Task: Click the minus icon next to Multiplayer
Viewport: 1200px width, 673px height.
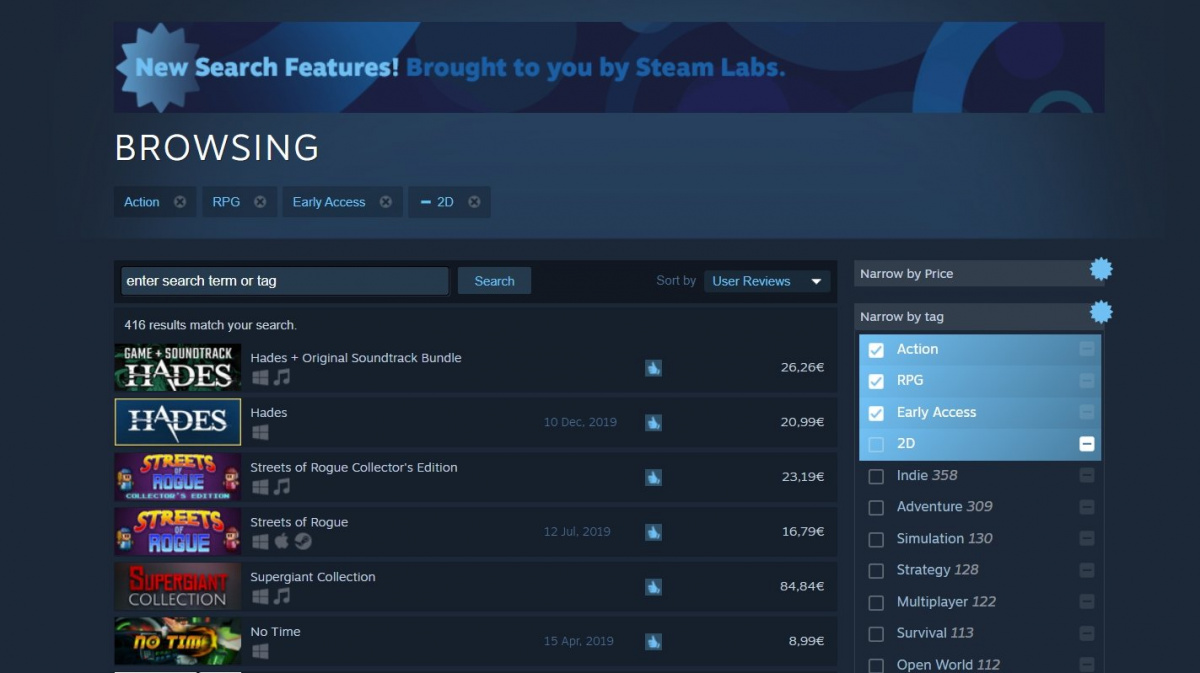Action: [x=1086, y=601]
